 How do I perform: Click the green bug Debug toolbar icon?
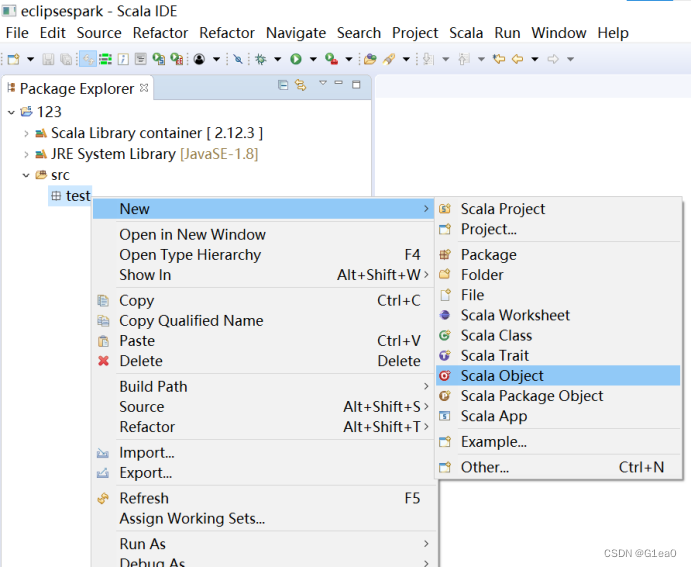pyautogui.click(x=261, y=59)
